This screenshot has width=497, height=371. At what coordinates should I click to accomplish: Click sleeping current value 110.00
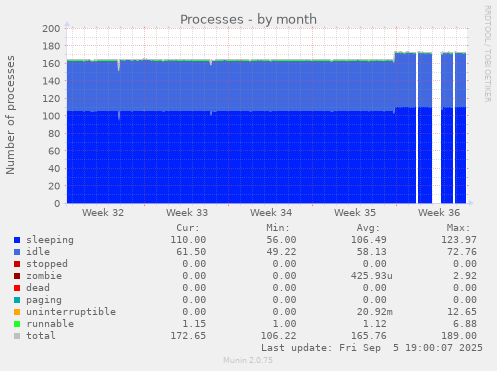point(188,240)
